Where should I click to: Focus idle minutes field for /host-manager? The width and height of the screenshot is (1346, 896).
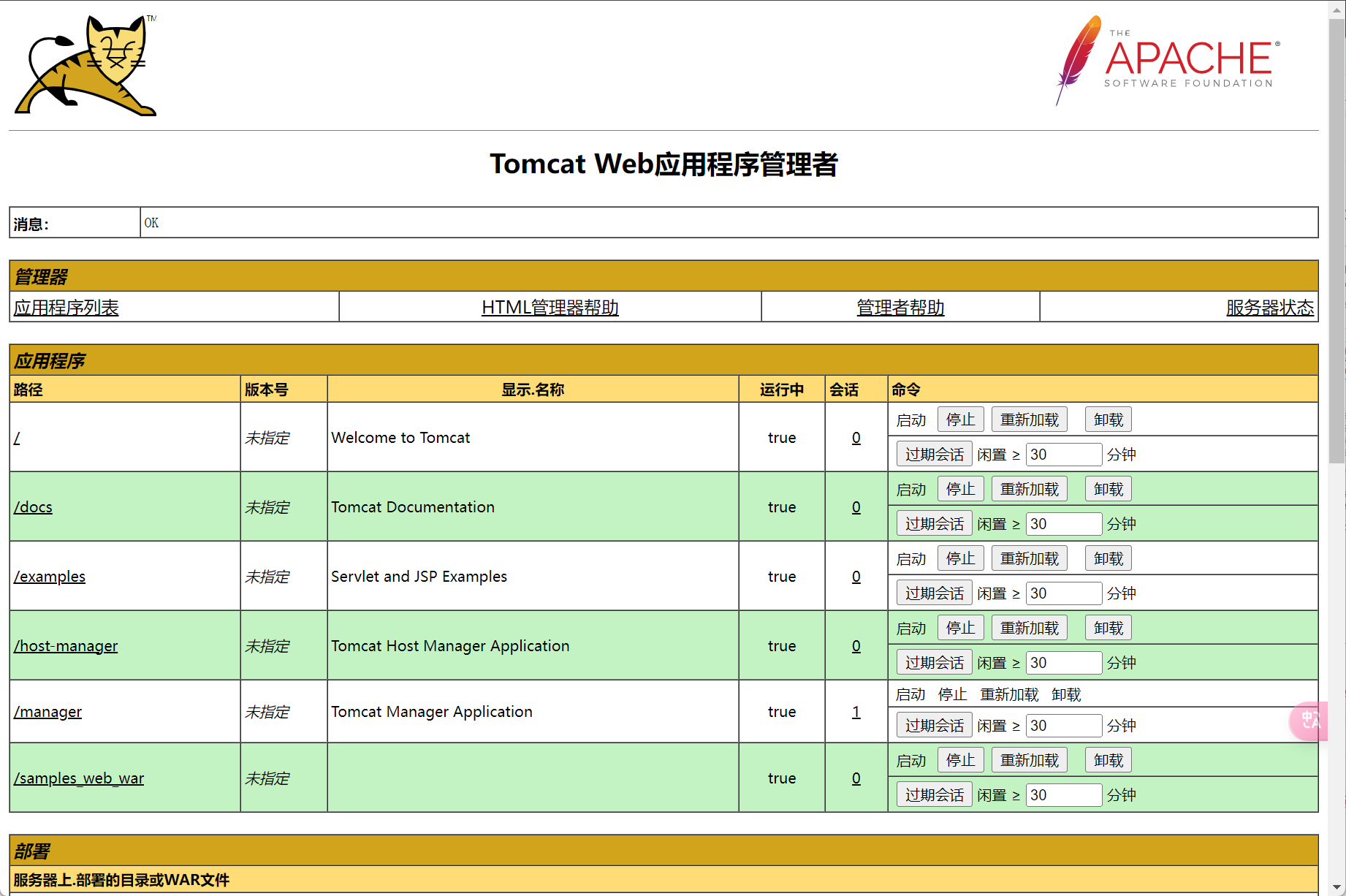[1064, 662]
